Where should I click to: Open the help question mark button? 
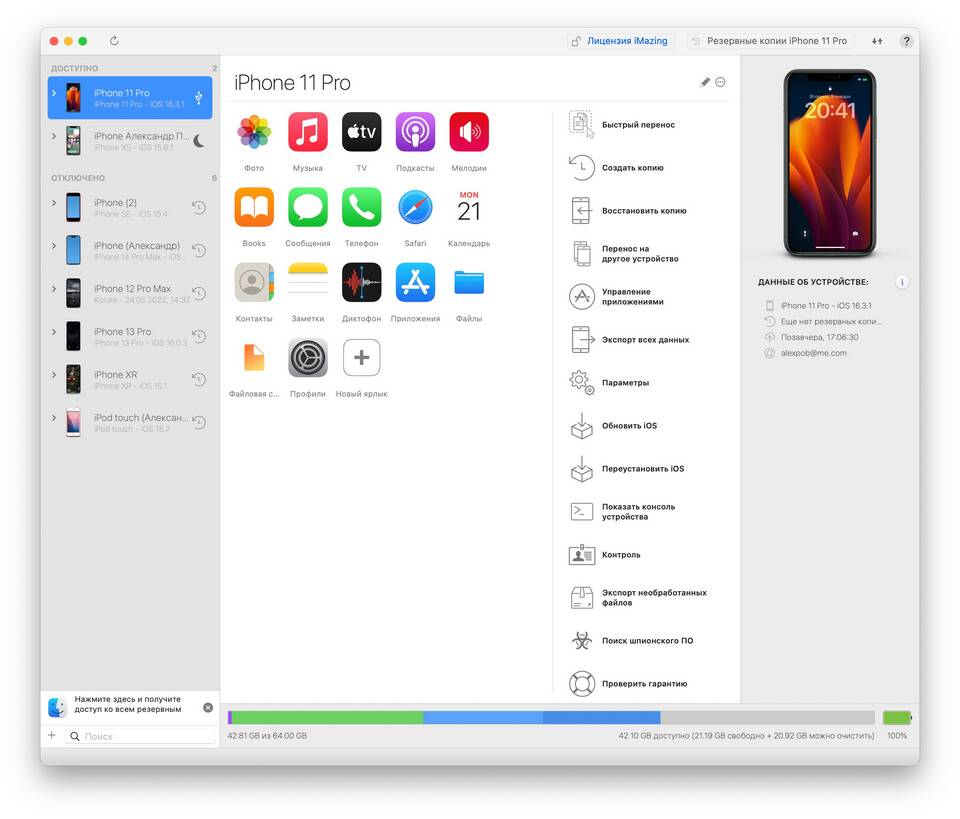coord(906,41)
